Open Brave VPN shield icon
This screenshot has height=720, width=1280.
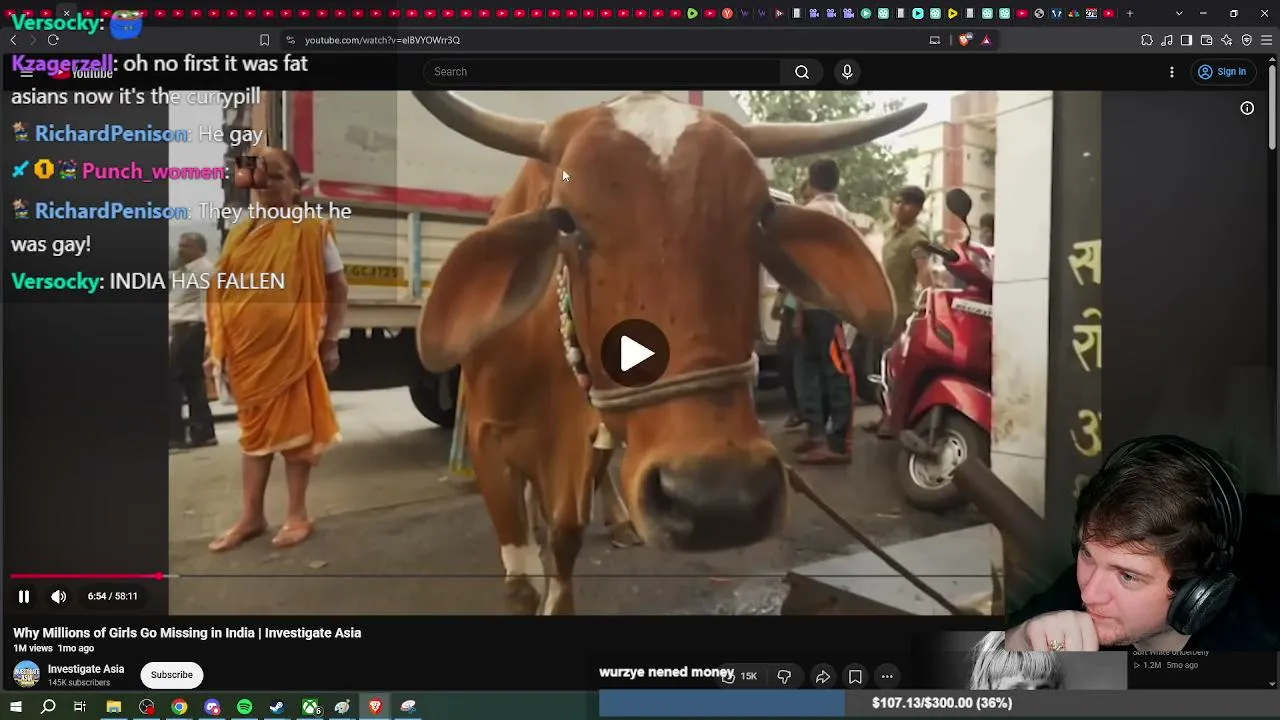coord(1247,40)
